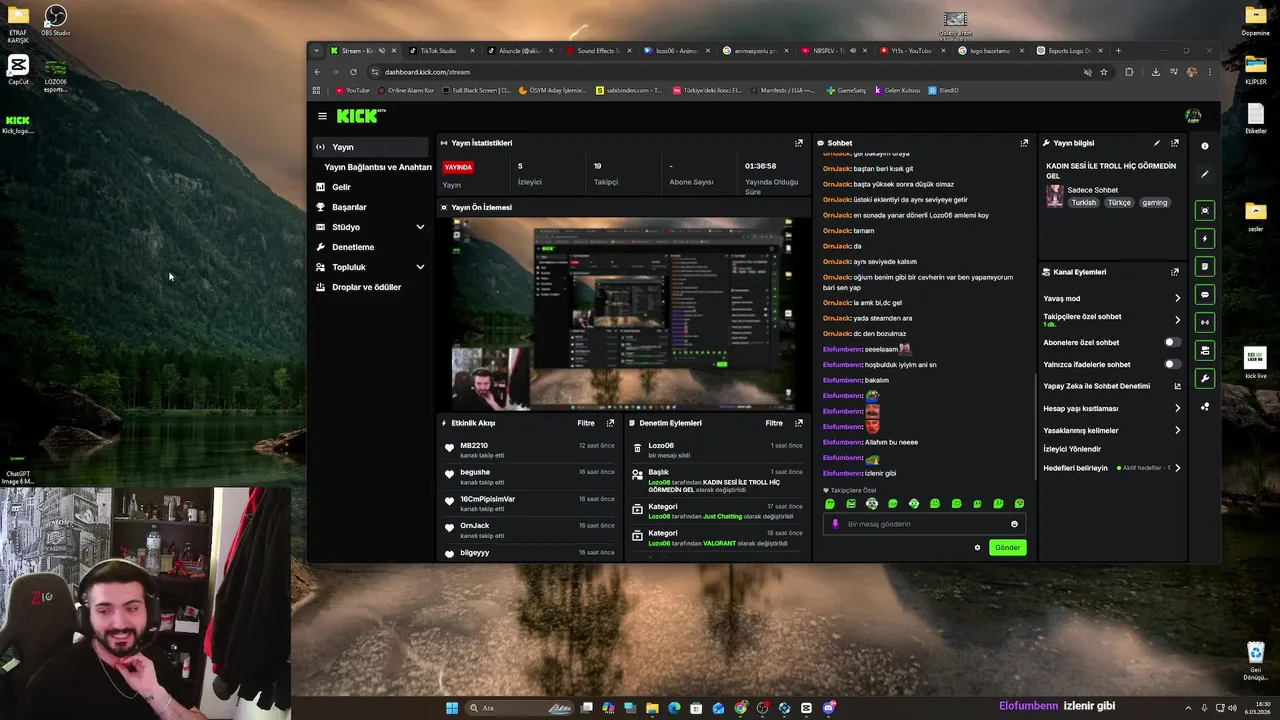Viewport: 1280px width, 720px height.
Task: Toggle the lightning activity widget icon in rail
Action: (x=1205, y=238)
